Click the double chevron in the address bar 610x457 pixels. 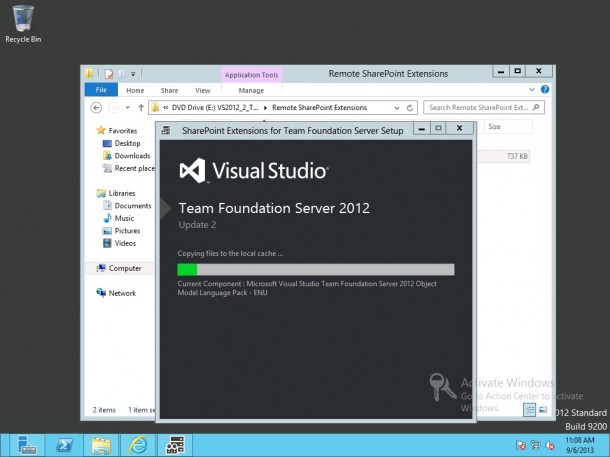click(x=165, y=108)
